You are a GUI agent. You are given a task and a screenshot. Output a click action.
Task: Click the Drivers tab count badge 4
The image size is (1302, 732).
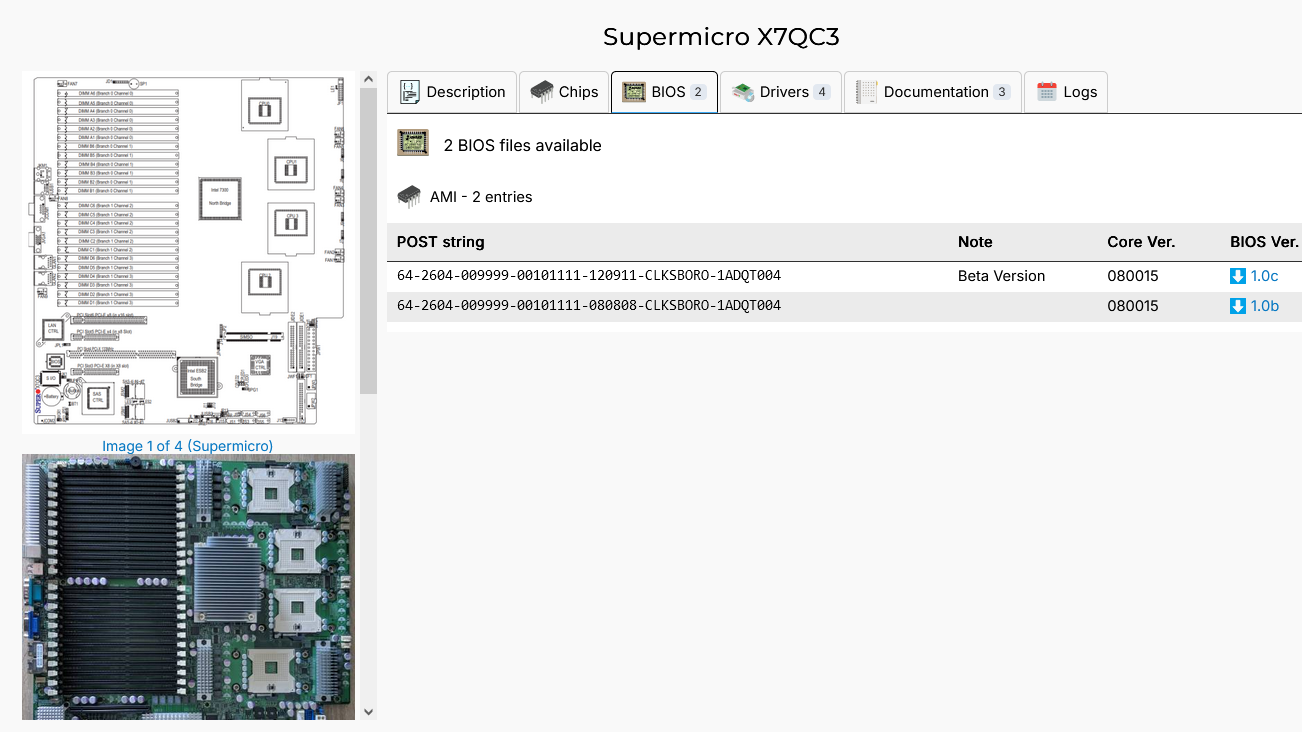click(x=822, y=92)
